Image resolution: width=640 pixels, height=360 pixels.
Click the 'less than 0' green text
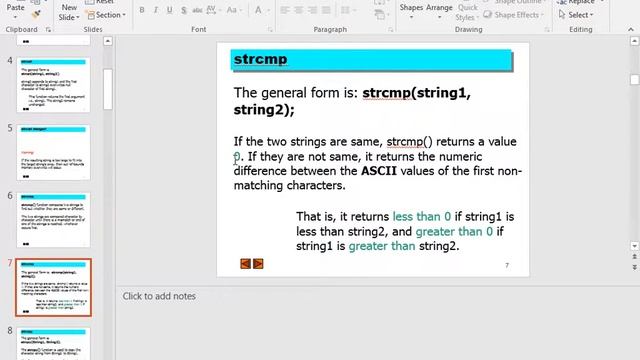(422, 216)
